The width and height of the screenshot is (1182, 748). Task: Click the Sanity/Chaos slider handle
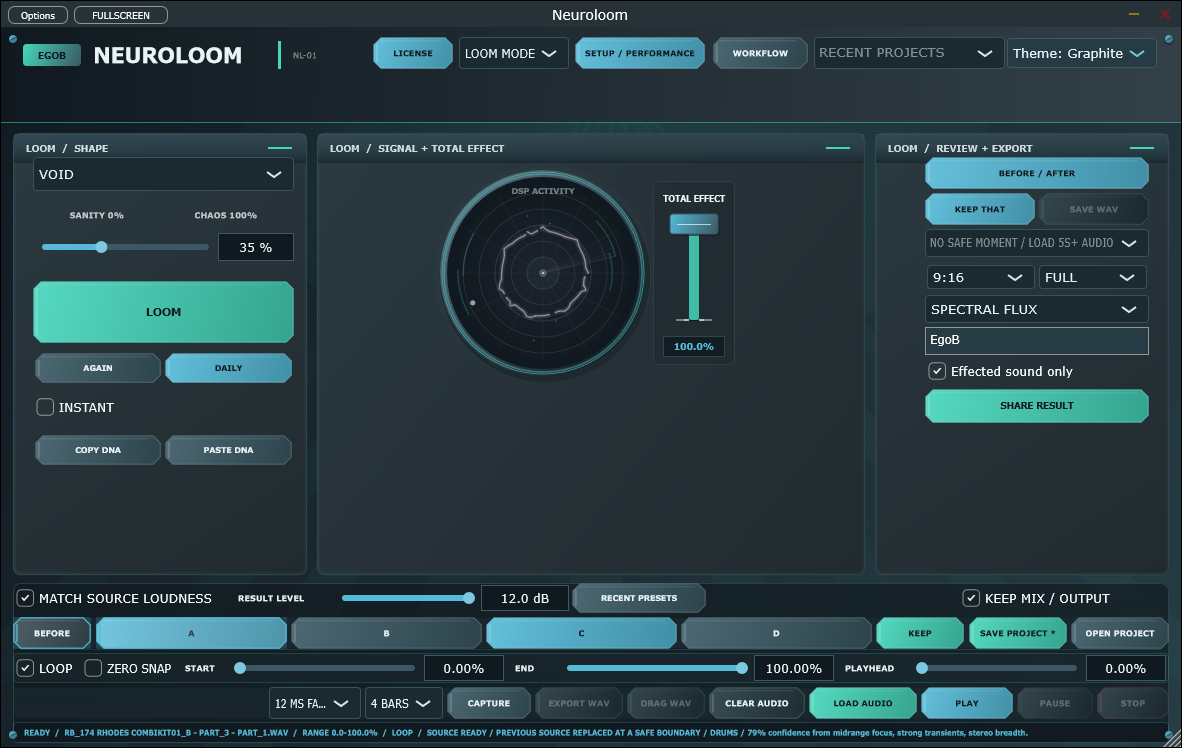[101, 247]
